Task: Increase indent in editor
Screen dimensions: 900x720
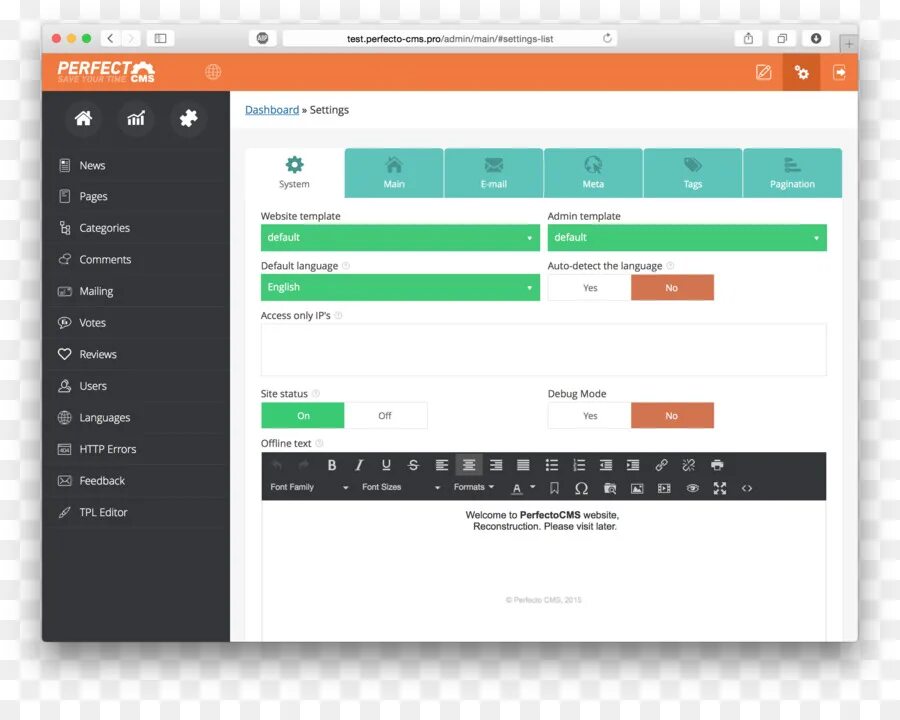Action: 633,465
